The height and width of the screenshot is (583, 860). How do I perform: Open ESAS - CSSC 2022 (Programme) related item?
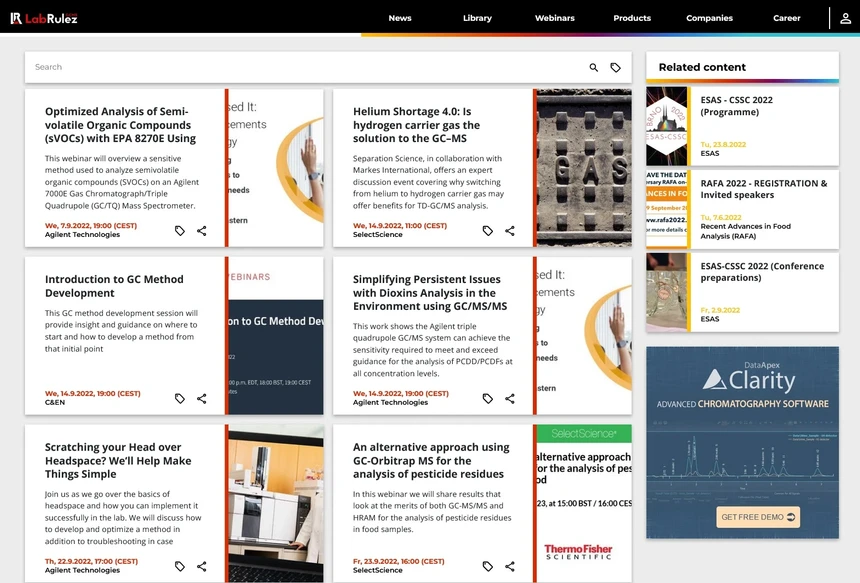737,106
